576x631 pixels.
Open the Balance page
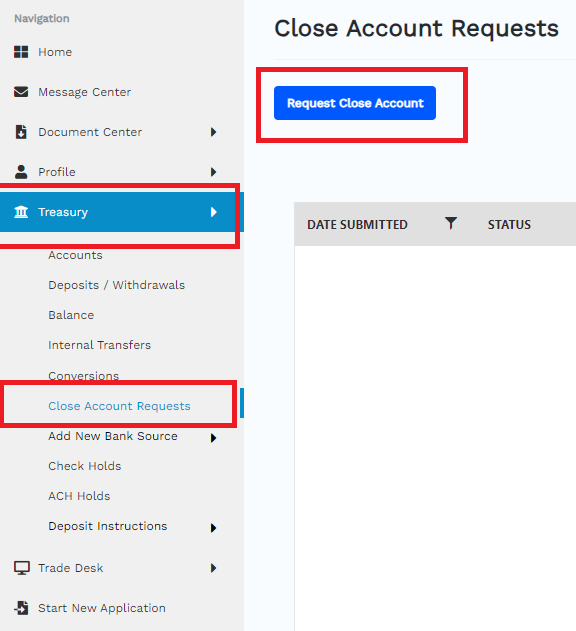click(71, 315)
